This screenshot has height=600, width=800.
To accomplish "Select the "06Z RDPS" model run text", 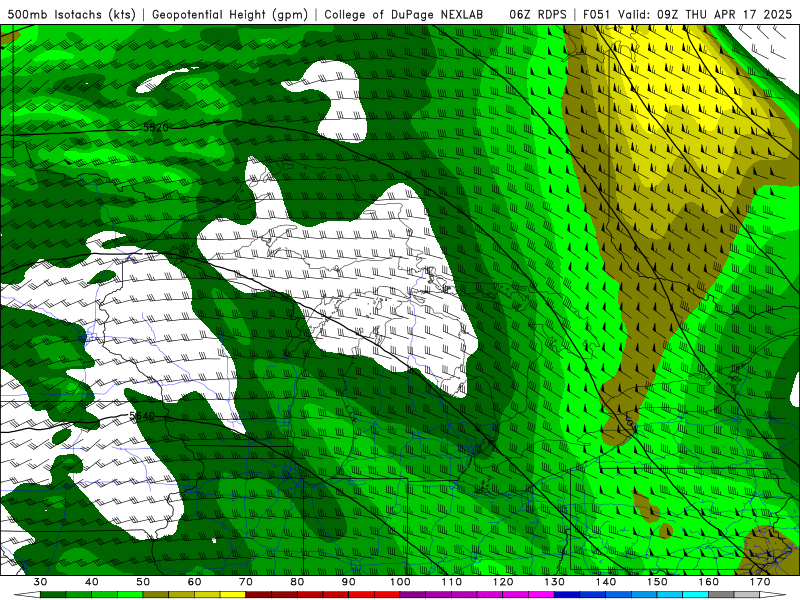I will [x=538, y=15].
